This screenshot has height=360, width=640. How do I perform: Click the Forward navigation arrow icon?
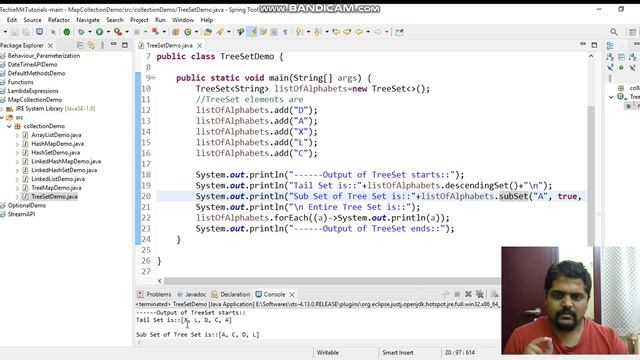378,32
